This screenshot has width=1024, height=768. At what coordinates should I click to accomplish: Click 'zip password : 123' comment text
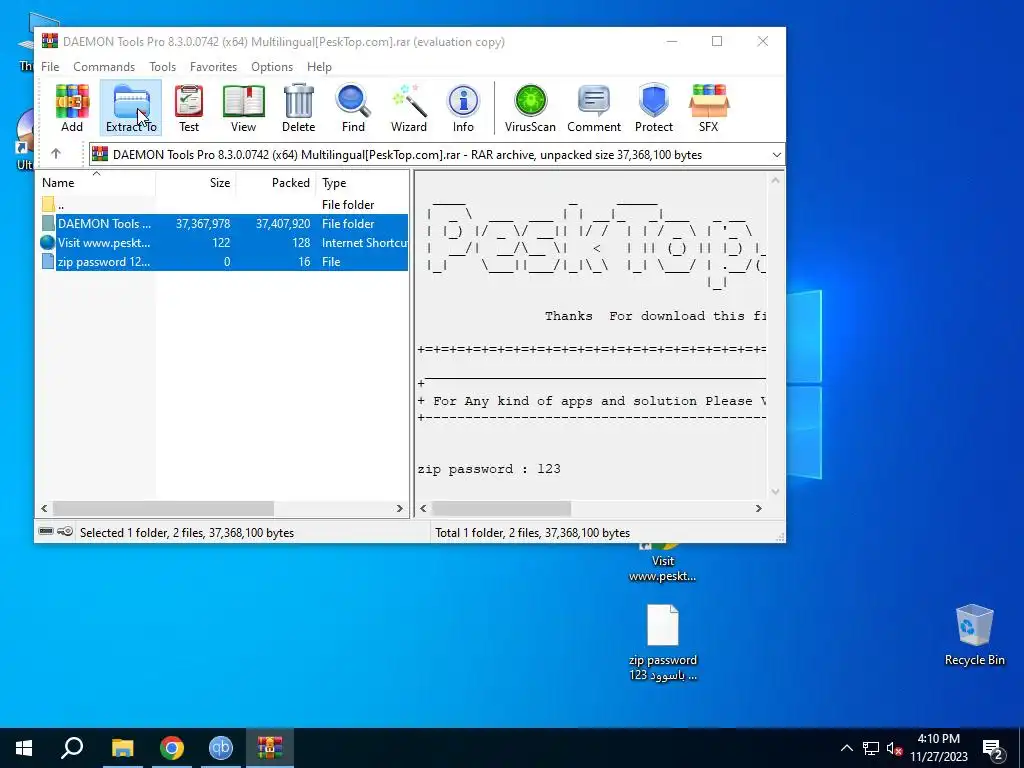point(488,469)
